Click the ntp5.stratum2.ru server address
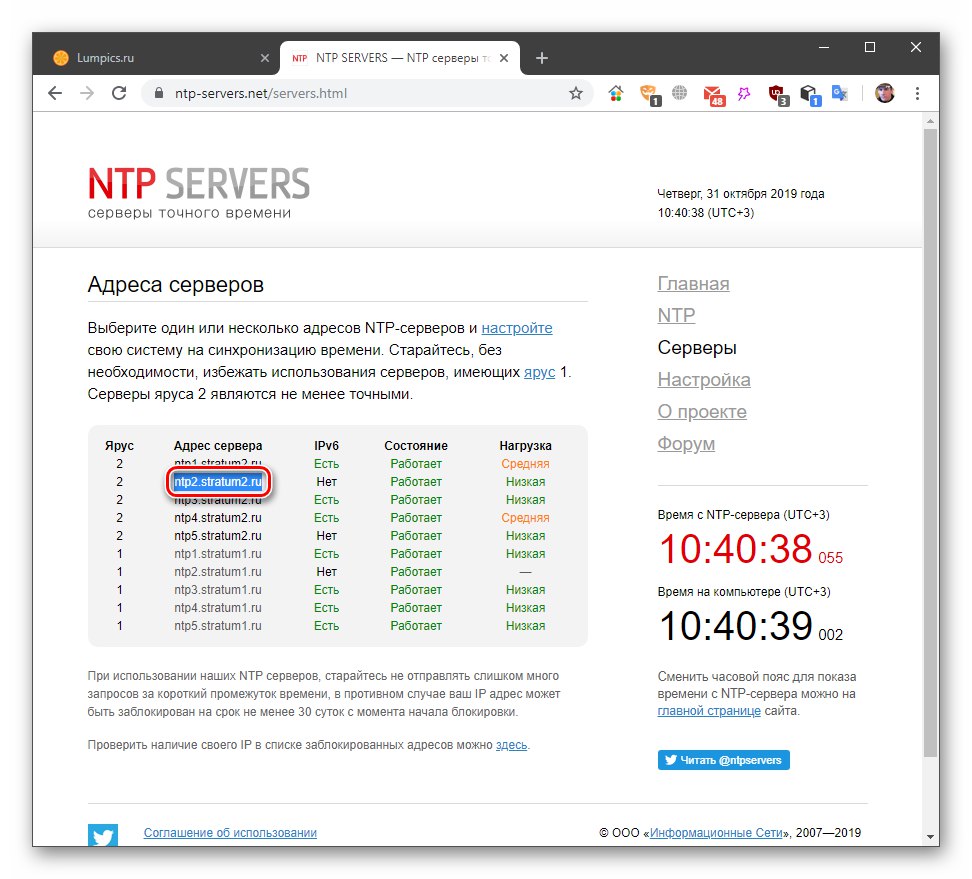The height and width of the screenshot is (879, 972). coord(218,536)
